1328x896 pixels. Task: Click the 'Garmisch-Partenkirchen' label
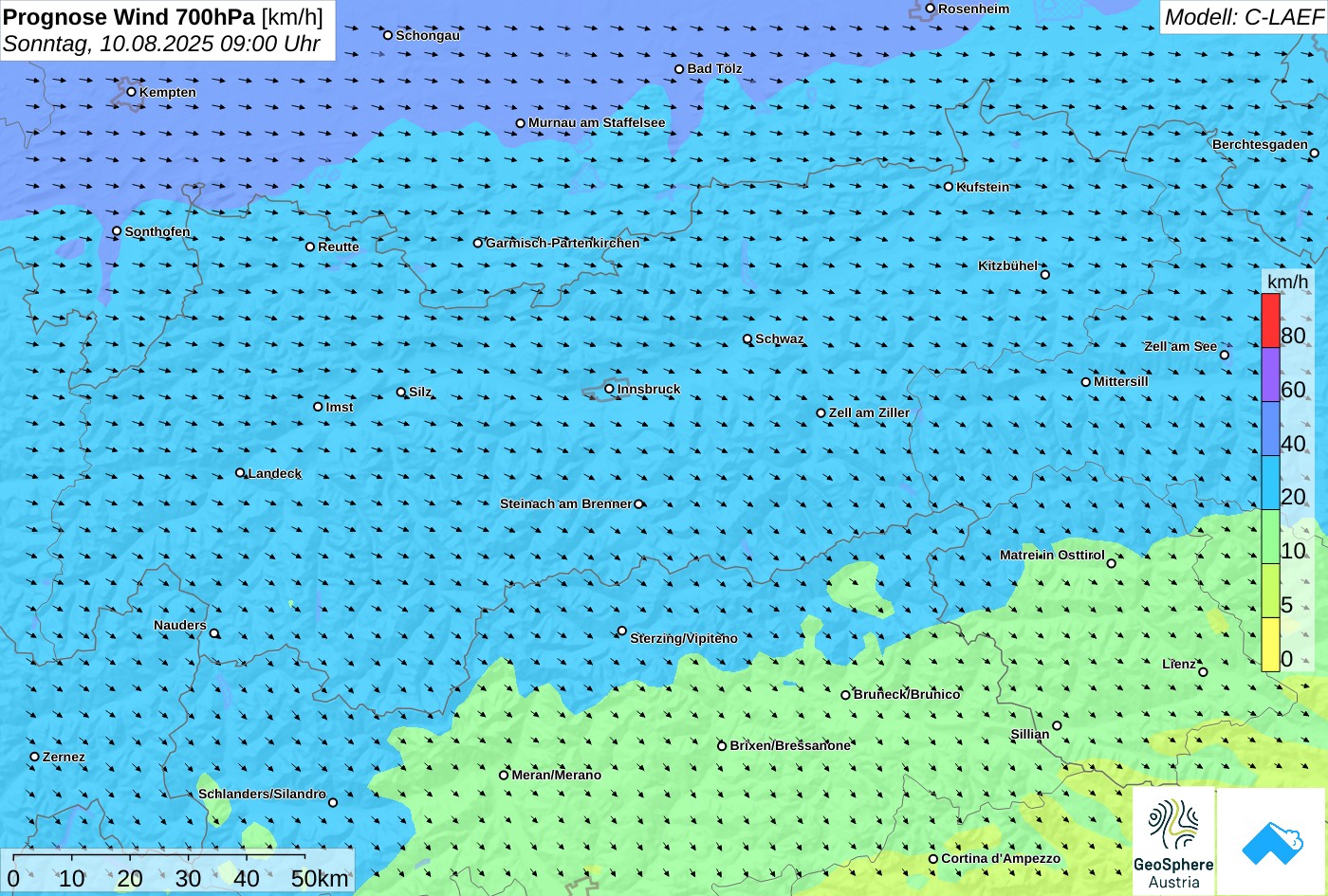[563, 243]
